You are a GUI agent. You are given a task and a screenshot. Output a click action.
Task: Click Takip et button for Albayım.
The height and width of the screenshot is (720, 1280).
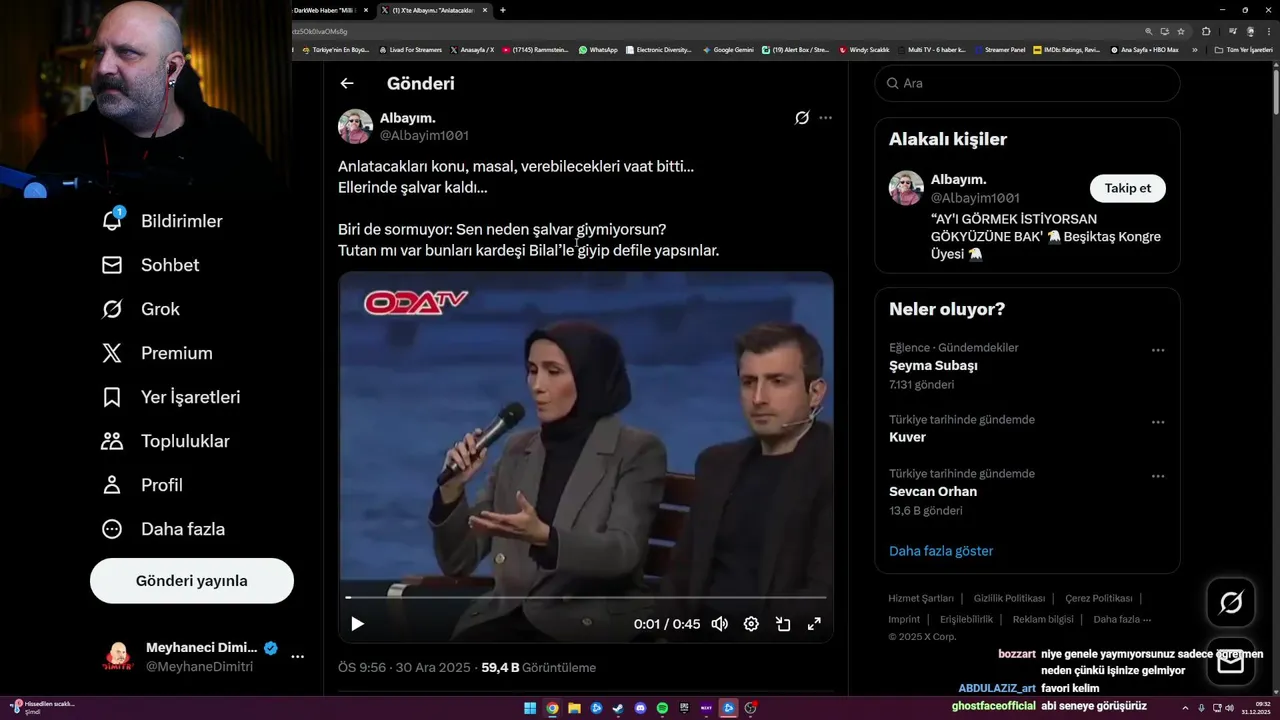[x=1127, y=188]
